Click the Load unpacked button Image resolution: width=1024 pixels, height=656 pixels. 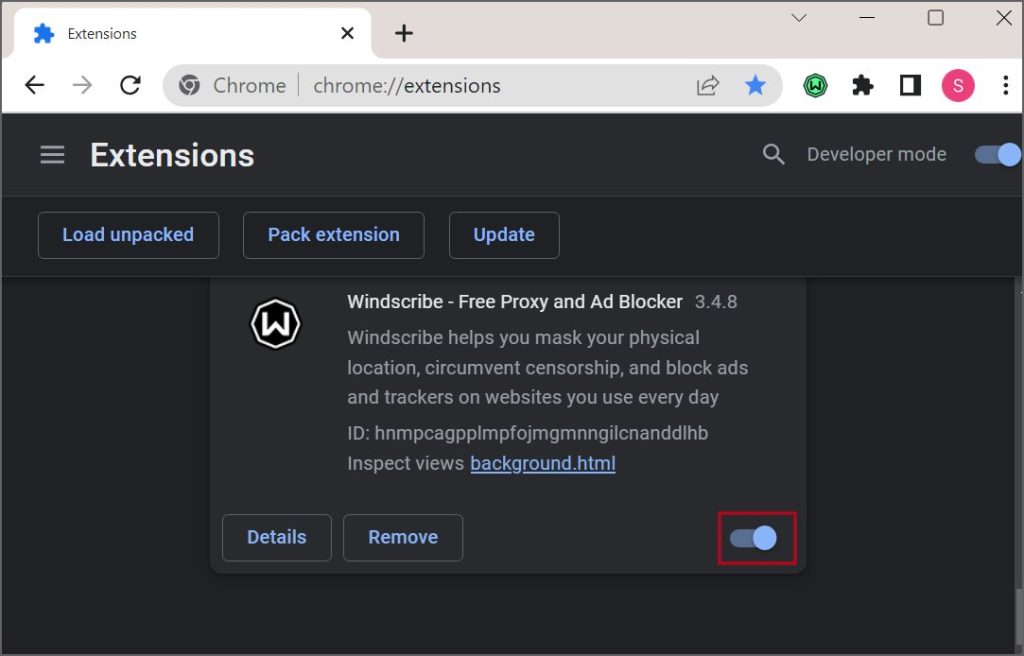click(x=128, y=235)
